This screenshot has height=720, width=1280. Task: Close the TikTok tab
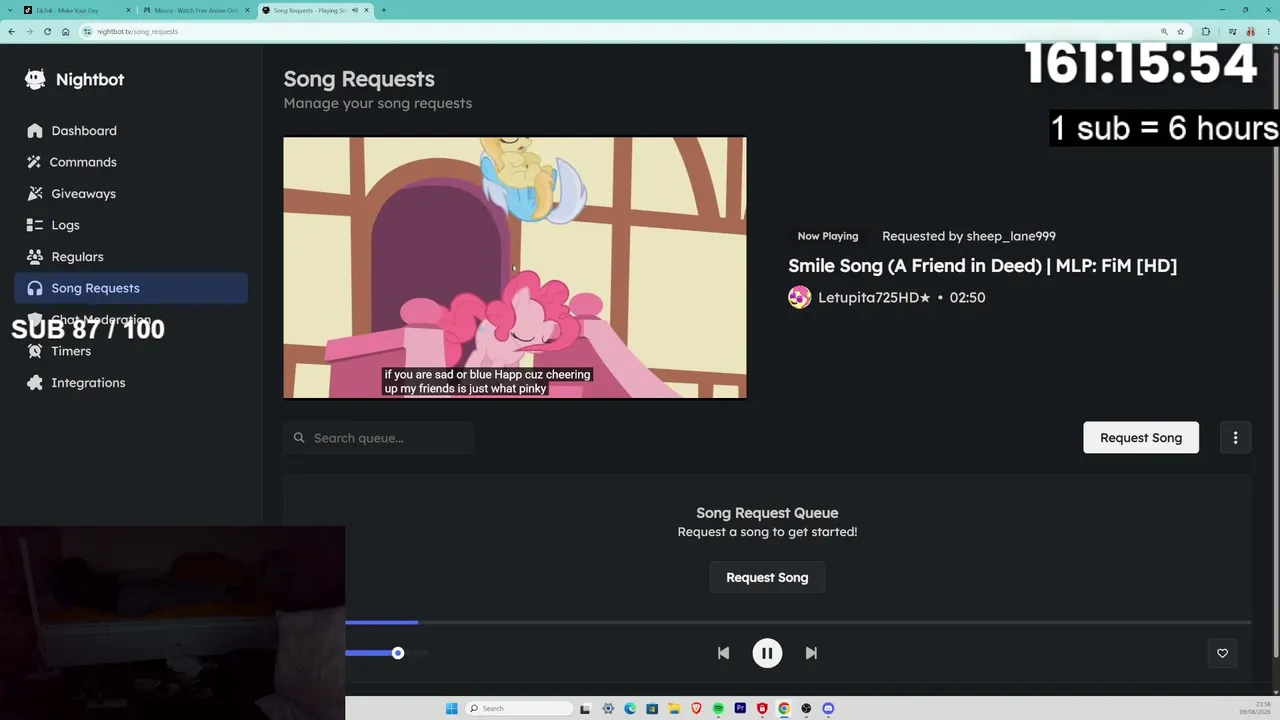pos(128,10)
